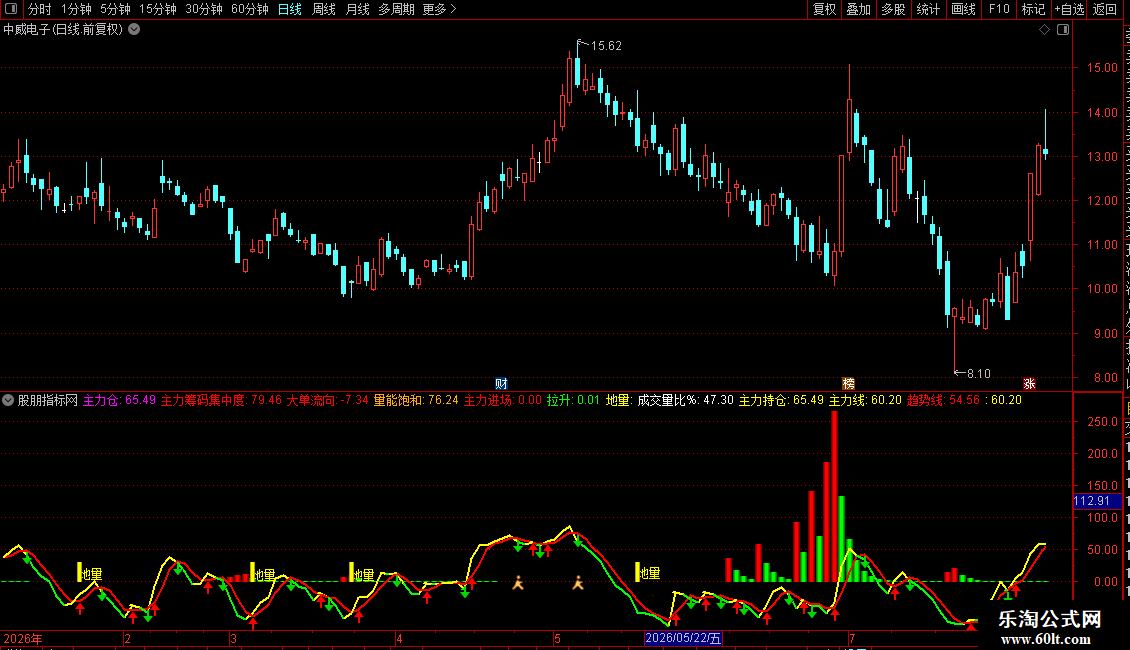Viewport: 1130px width, 650px height.
Task: Toggle the right side panel icon
Action: (1063, 30)
